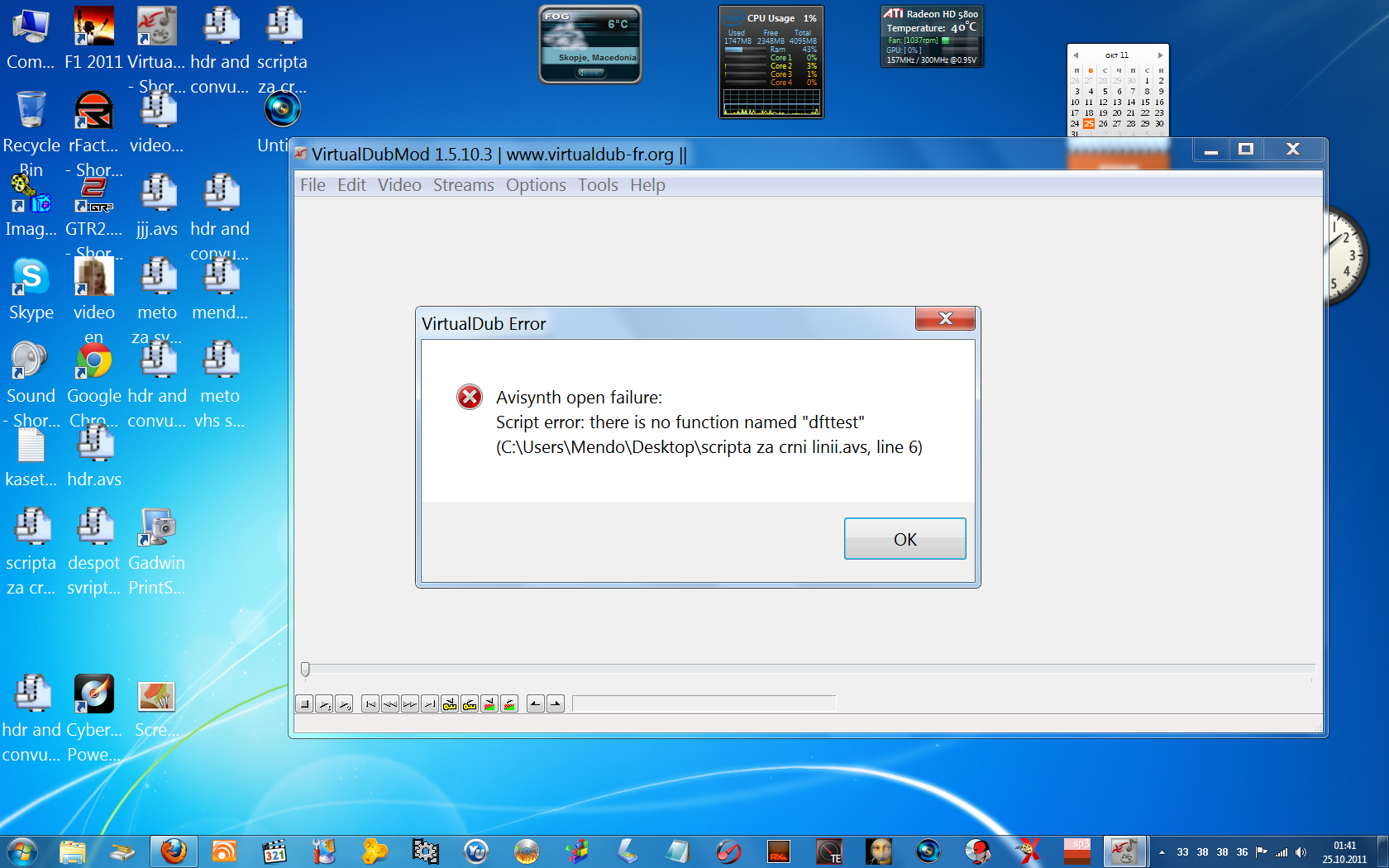Open Windows Explorer from the taskbar
This screenshot has height=868, width=1389.
click(x=73, y=851)
